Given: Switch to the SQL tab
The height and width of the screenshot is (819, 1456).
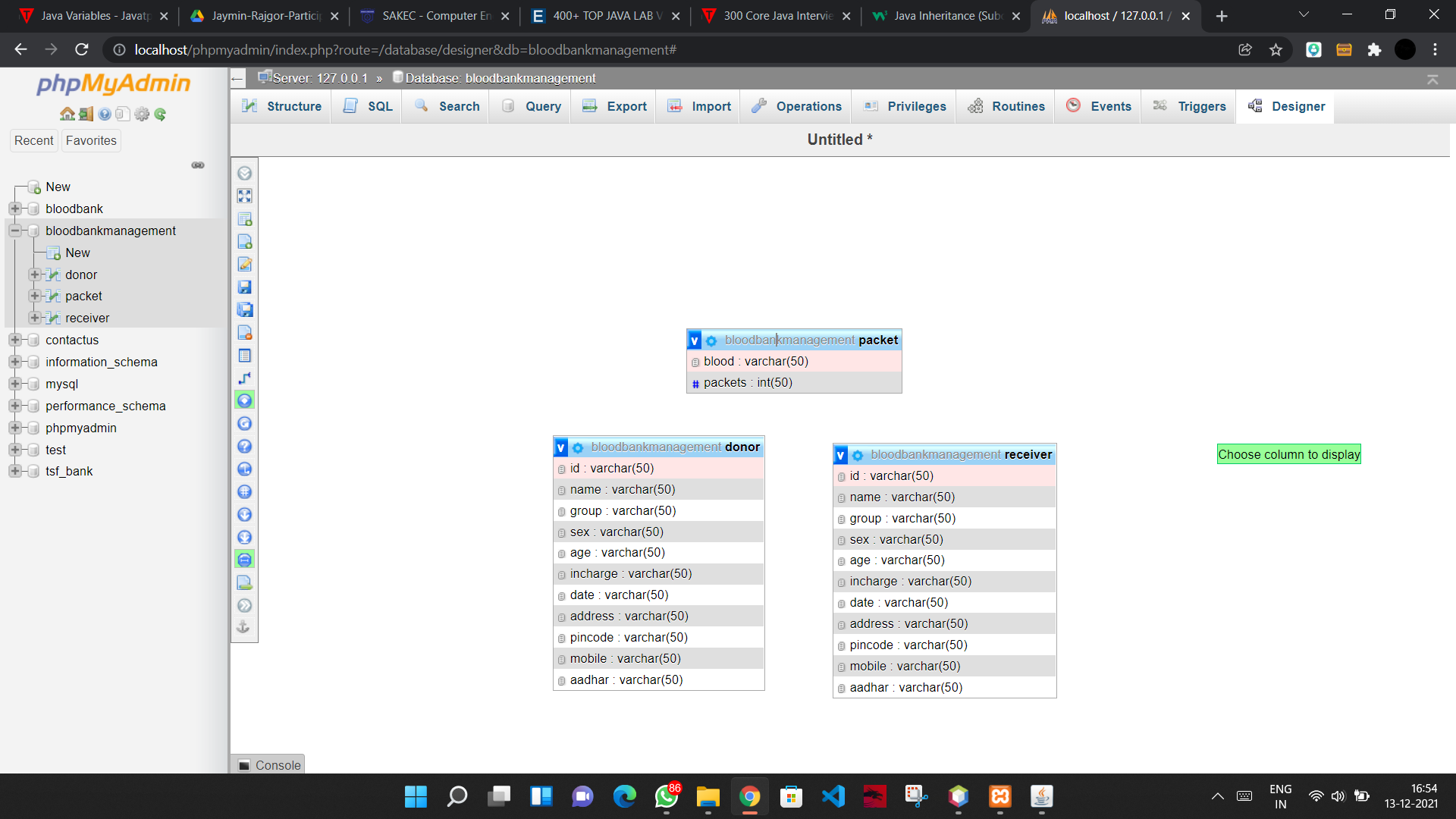Looking at the screenshot, I should click(x=366, y=106).
